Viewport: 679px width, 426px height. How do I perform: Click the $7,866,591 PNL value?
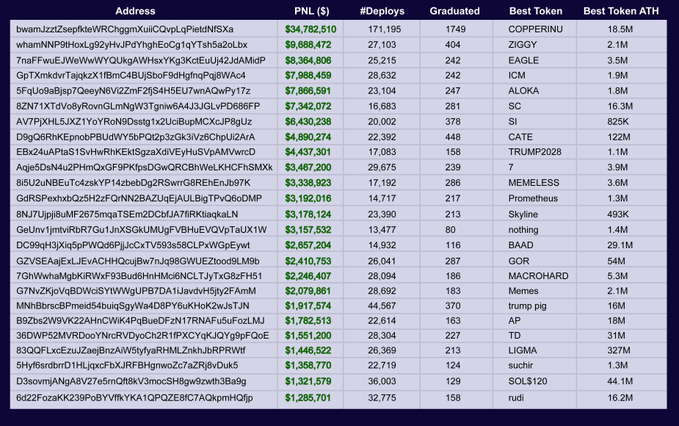(x=308, y=91)
